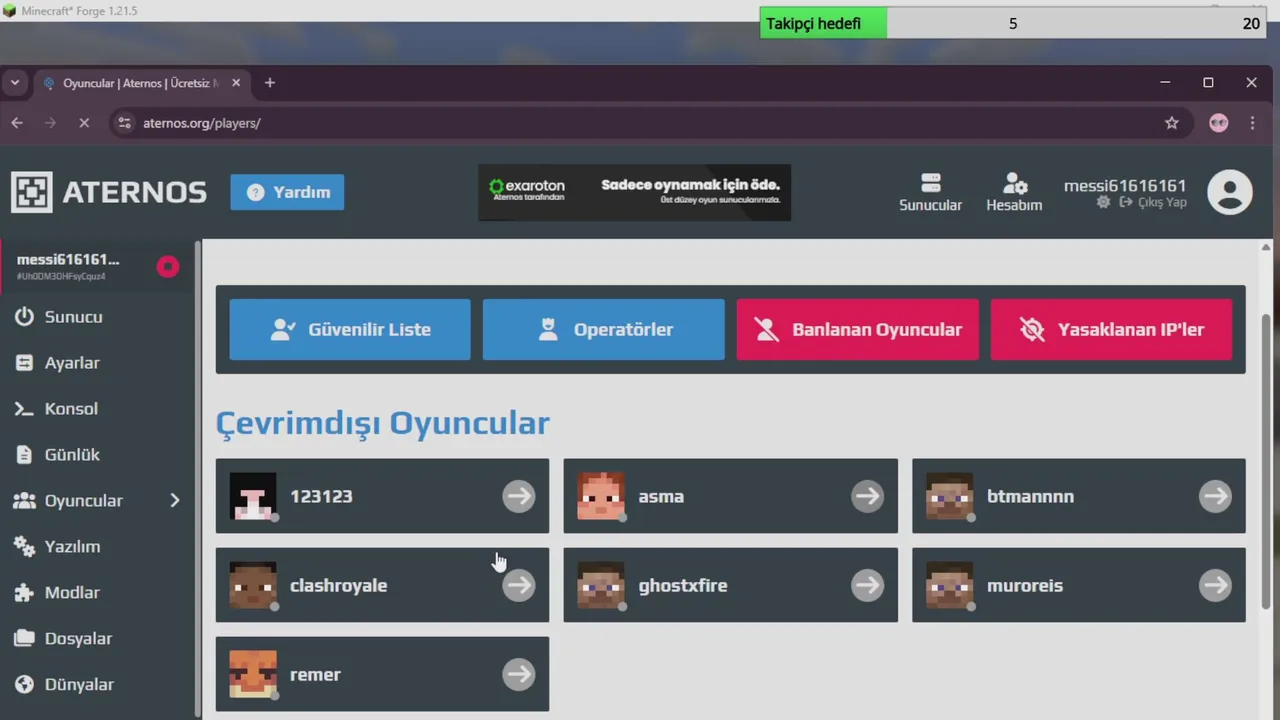Screen dimensions: 1280x720
Task: Click the ghostxfire player name
Action: [683, 586]
